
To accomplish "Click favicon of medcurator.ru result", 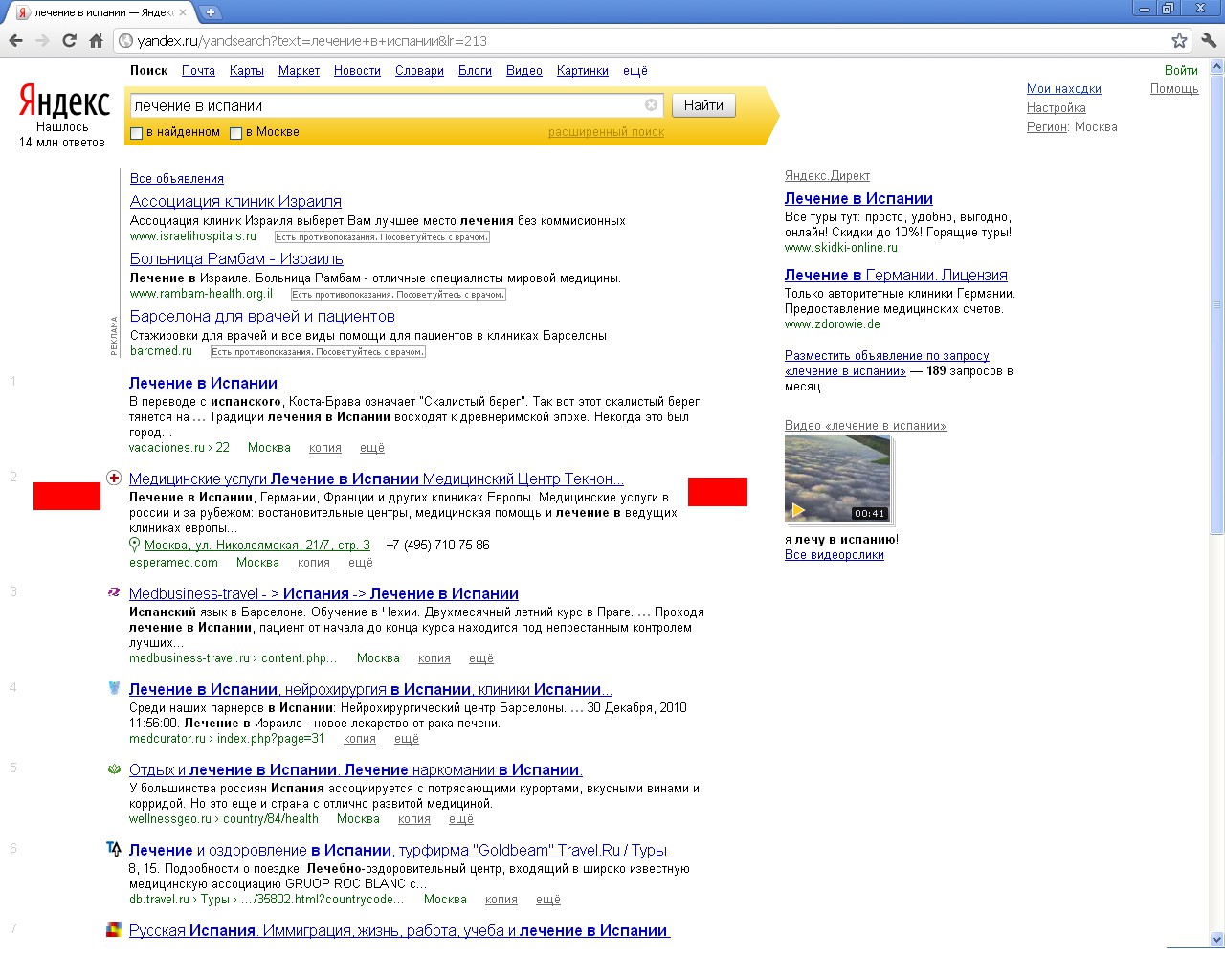I will coord(114,688).
